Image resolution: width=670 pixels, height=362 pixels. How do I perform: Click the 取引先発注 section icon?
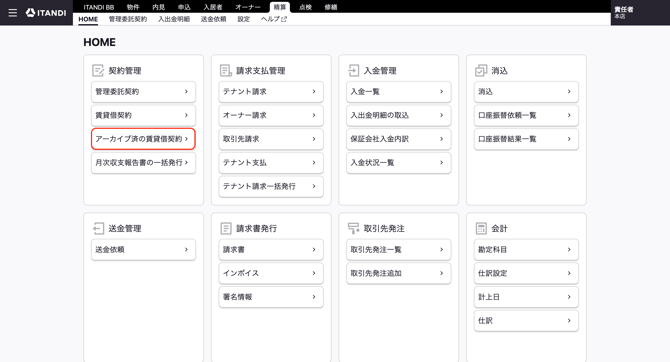point(353,228)
